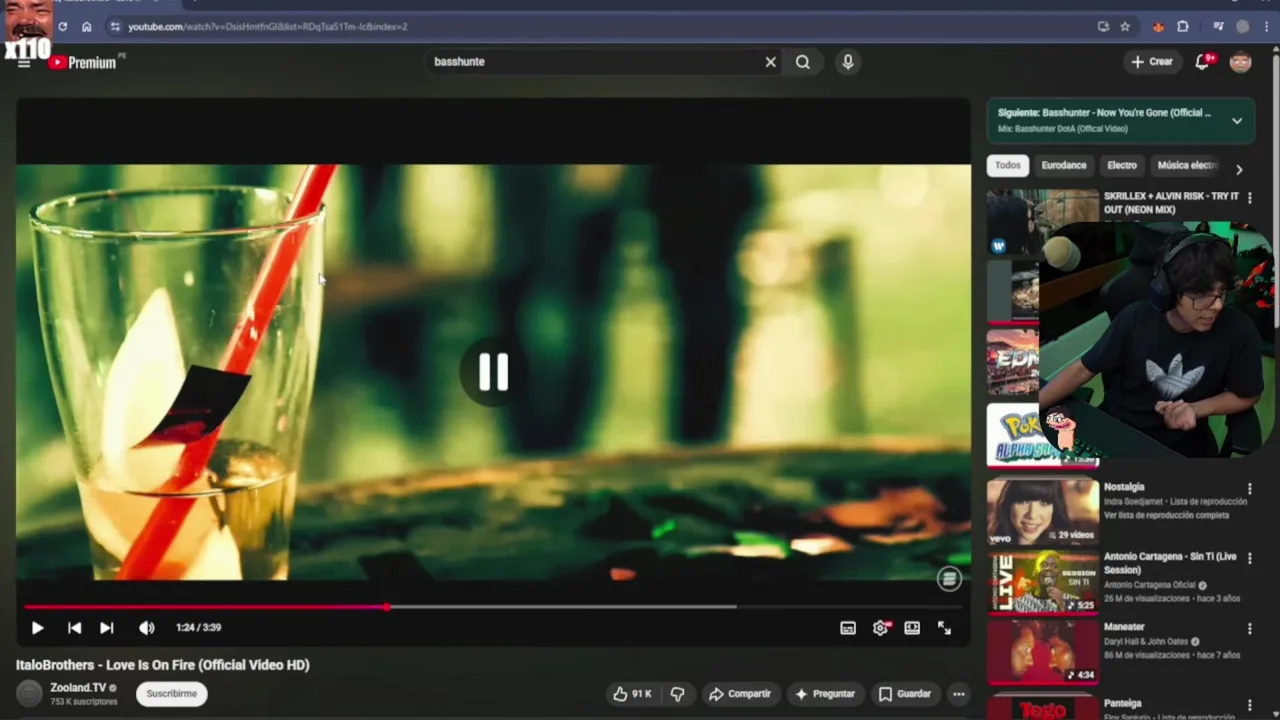Open options for Panteiga item
This screenshot has width=1280, height=720.
click(1249, 705)
